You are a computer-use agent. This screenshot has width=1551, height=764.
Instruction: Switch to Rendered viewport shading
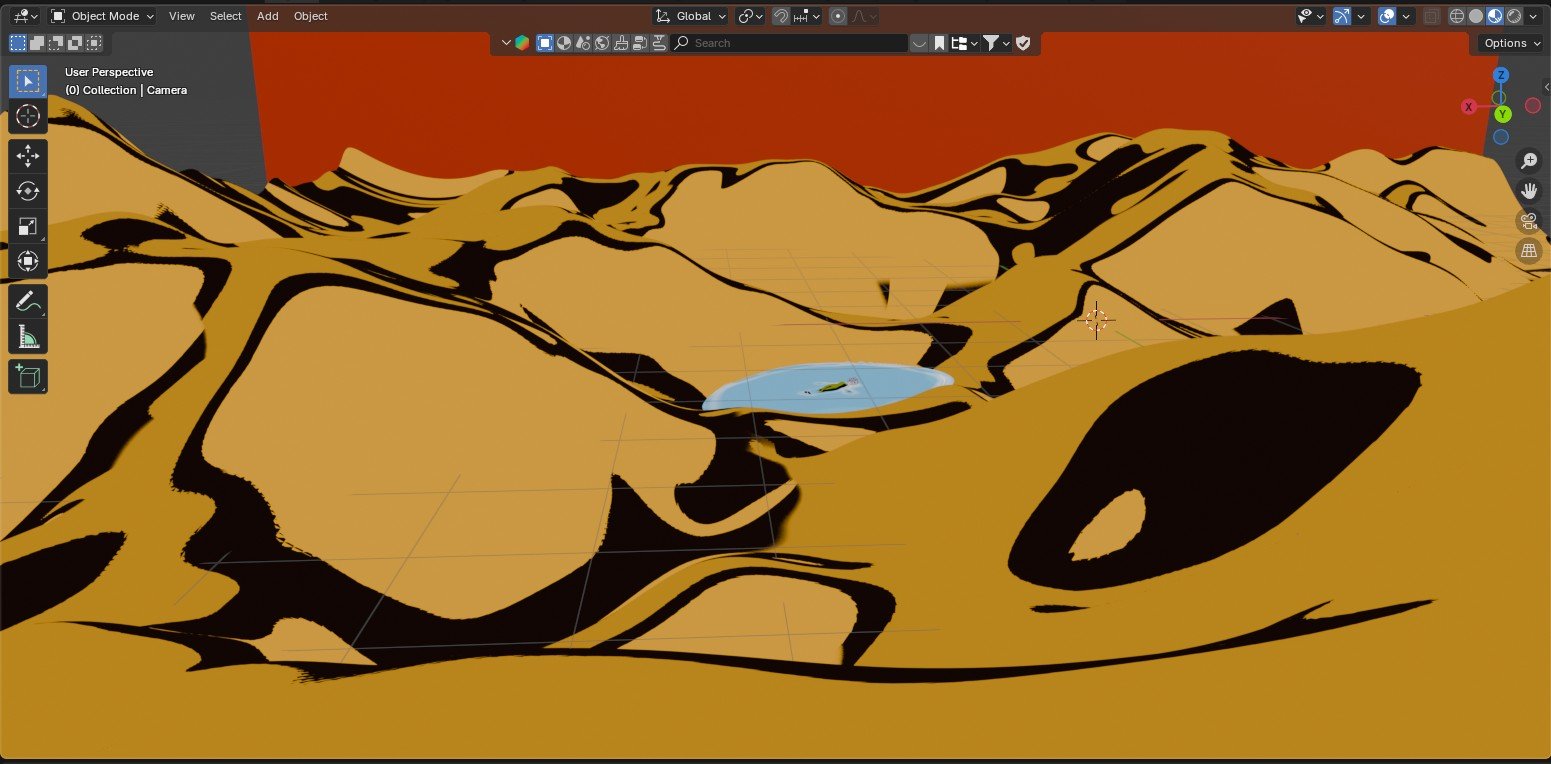pos(1514,16)
